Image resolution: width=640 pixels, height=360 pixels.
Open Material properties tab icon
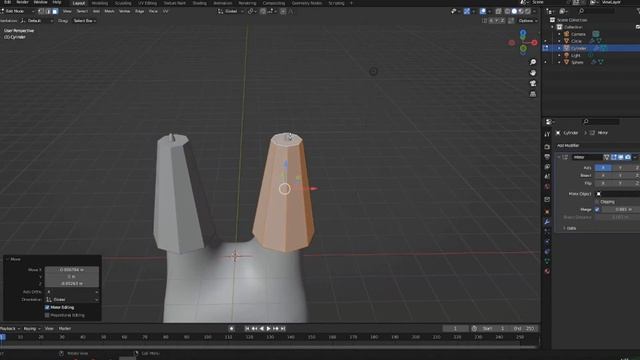click(x=547, y=271)
